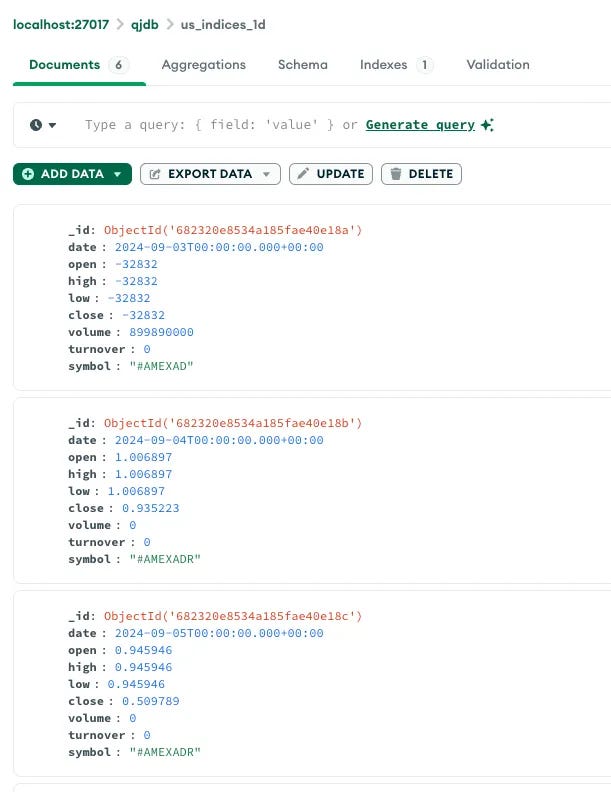Switch to the Validation tab

[498, 65]
